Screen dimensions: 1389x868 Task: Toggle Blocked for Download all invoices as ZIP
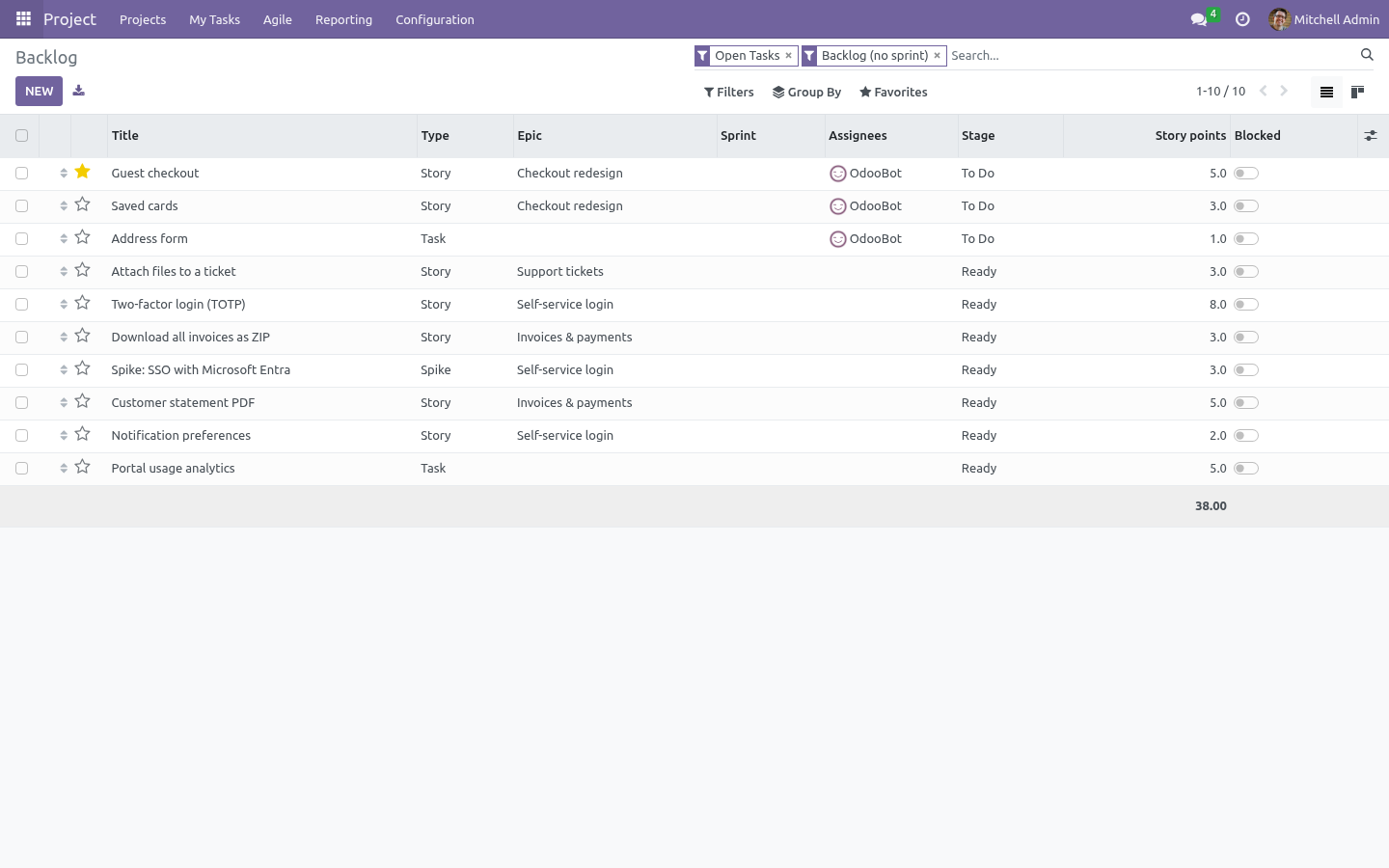tap(1246, 338)
